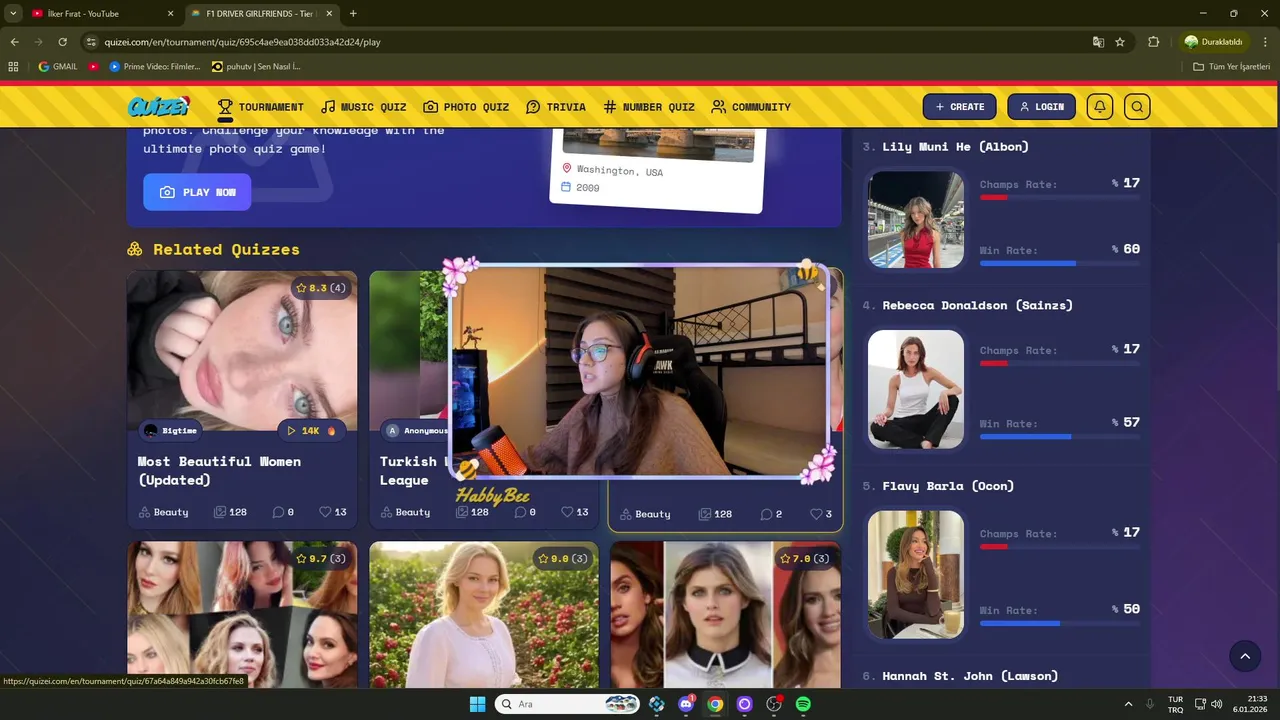Viewport: 1280px width, 720px height.
Task: Bookmark this page with the star
Action: [1120, 42]
